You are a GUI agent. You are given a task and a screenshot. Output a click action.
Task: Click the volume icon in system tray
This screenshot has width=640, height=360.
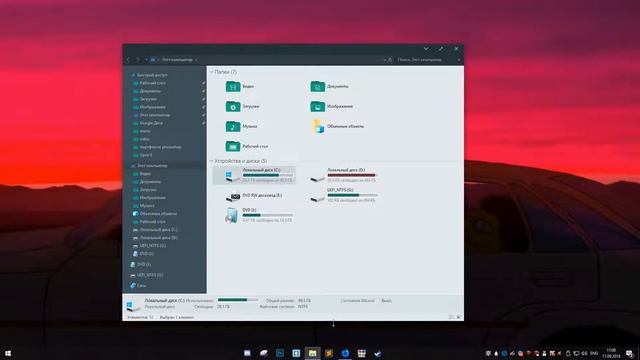[x=584, y=353]
